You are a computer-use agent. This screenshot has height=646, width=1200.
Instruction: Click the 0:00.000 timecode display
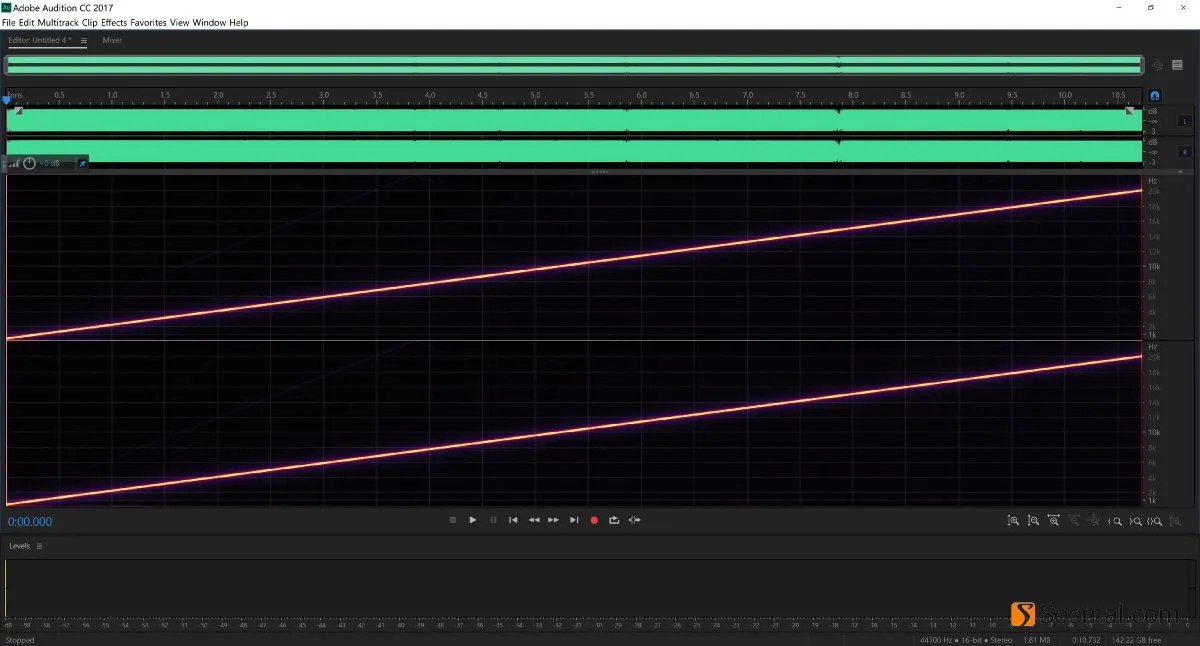(x=30, y=522)
